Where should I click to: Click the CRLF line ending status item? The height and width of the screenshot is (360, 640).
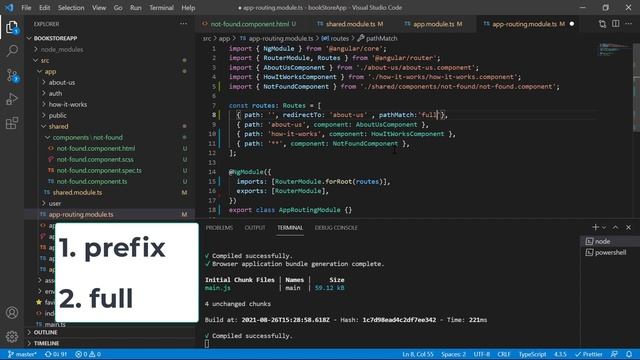pyautogui.click(x=504, y=354)
